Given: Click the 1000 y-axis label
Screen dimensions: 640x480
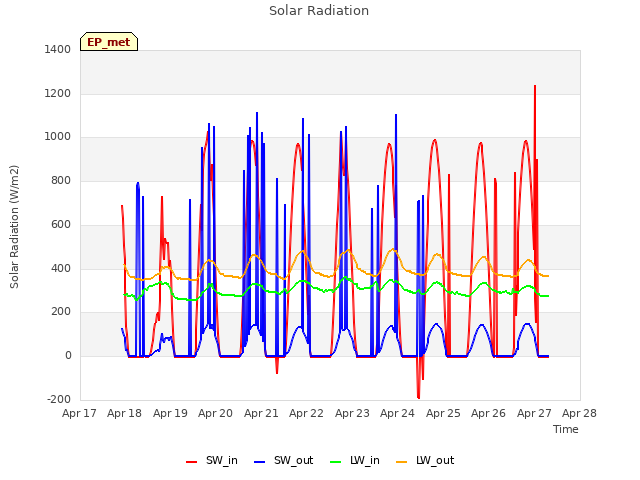Looking at the screenshot, I should tap(58, 137).
